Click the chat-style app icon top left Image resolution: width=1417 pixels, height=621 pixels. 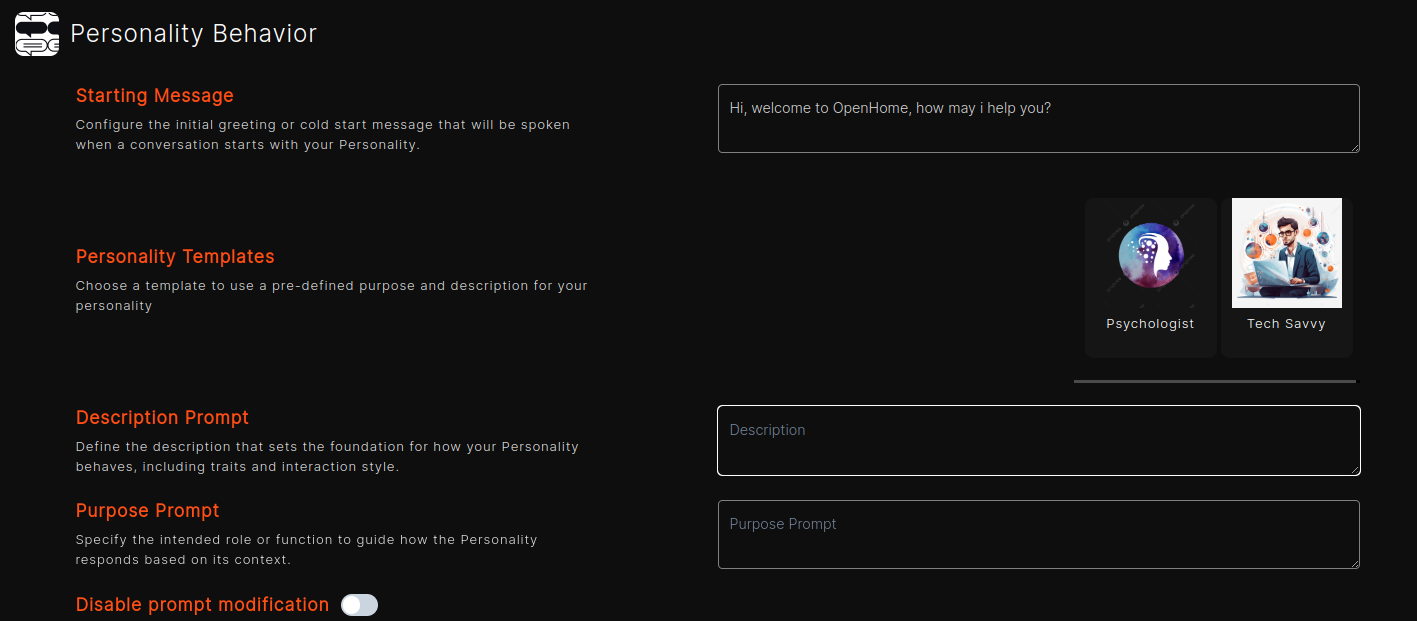[36, 33]
